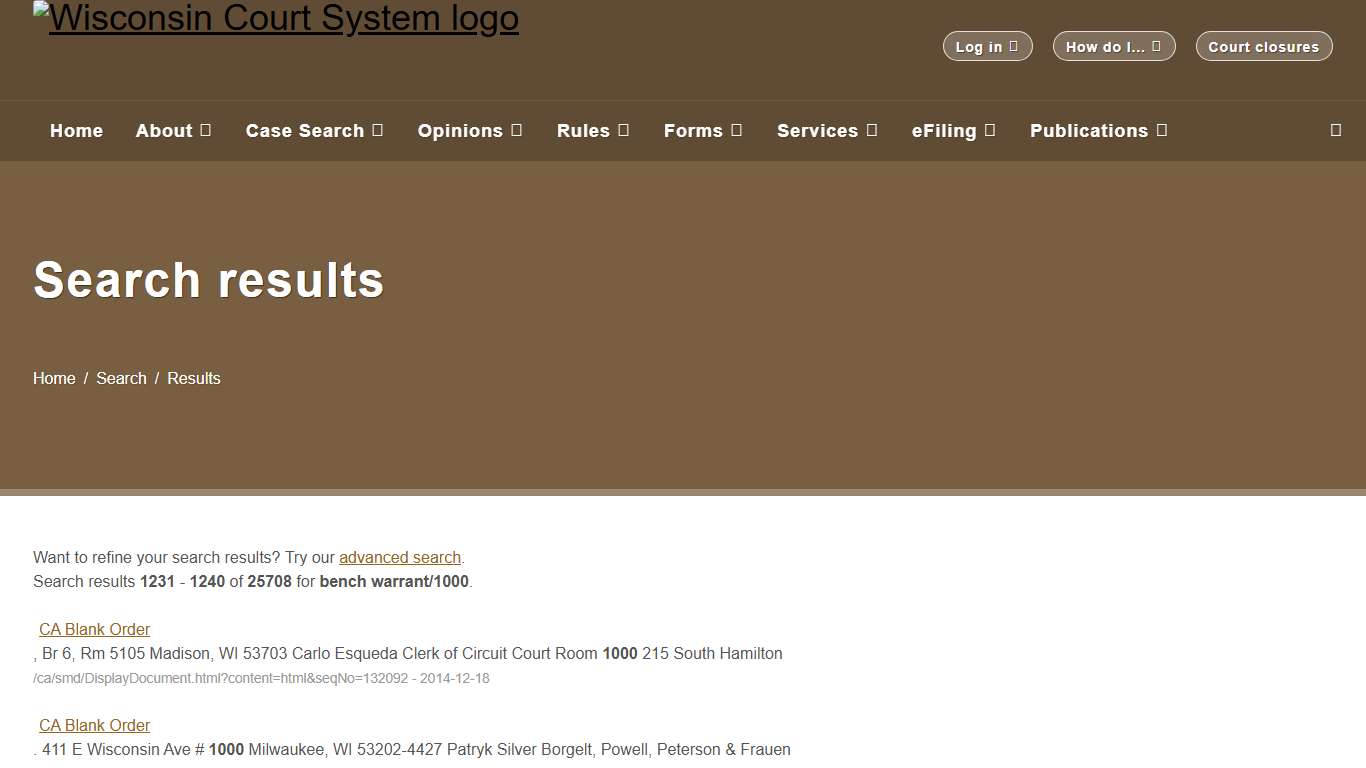Select the dropdown arrow on Opinions
Image resolution: width=1366 pixels, height=768 pixels.
[x=518, y=130]
